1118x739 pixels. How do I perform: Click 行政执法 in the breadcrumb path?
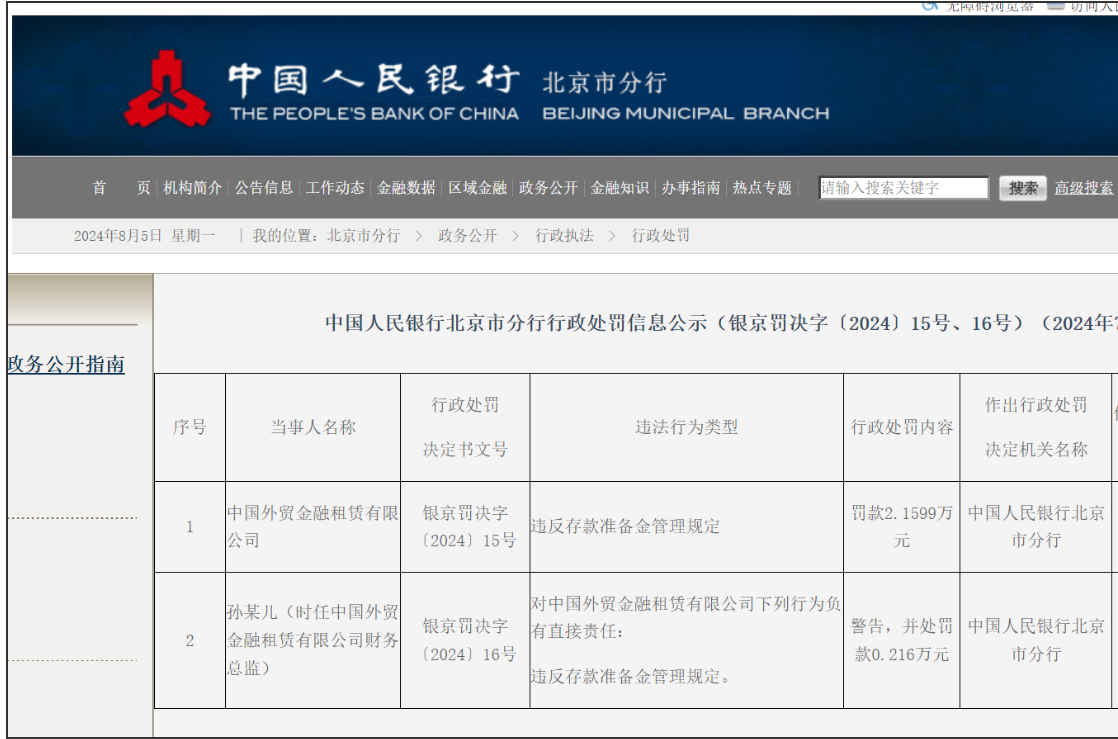pos(564,236)
